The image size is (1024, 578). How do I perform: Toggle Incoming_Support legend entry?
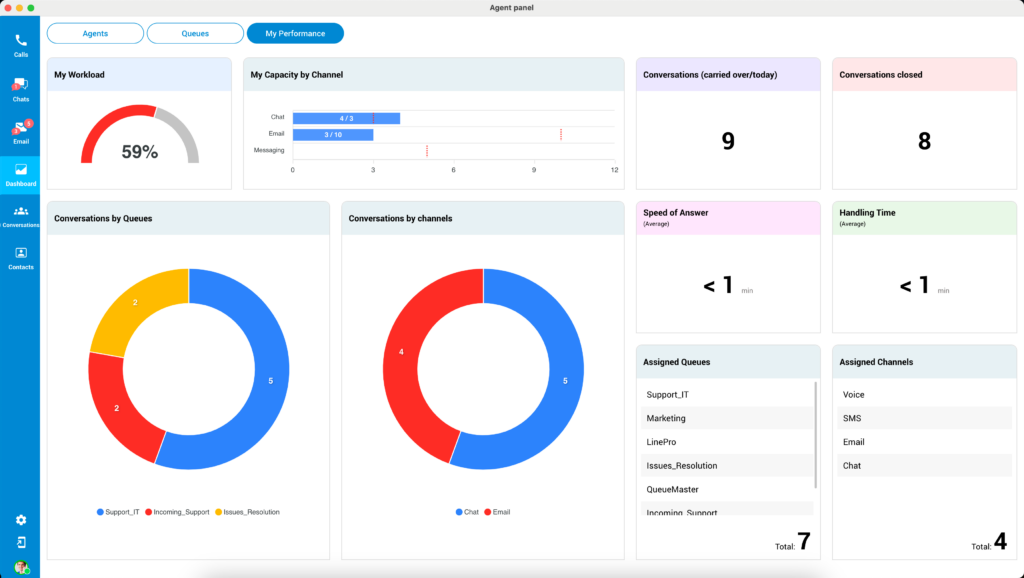[x=177, y=512]
